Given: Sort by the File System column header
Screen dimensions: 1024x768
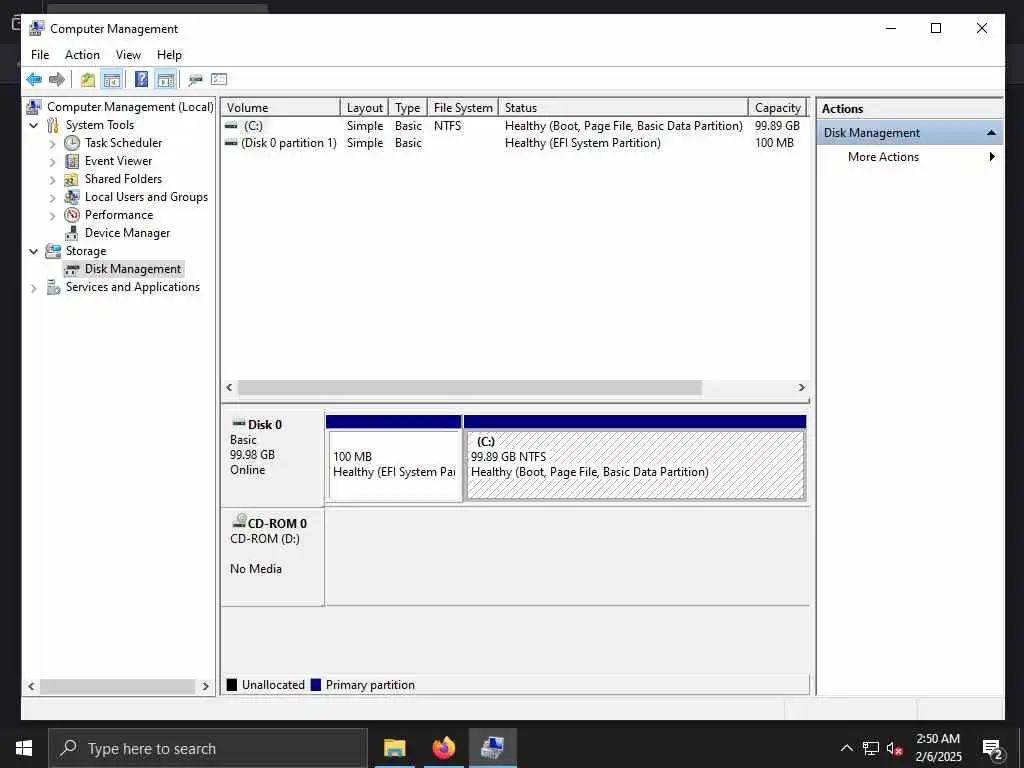Looking at the screenshot, I should 463,108.
